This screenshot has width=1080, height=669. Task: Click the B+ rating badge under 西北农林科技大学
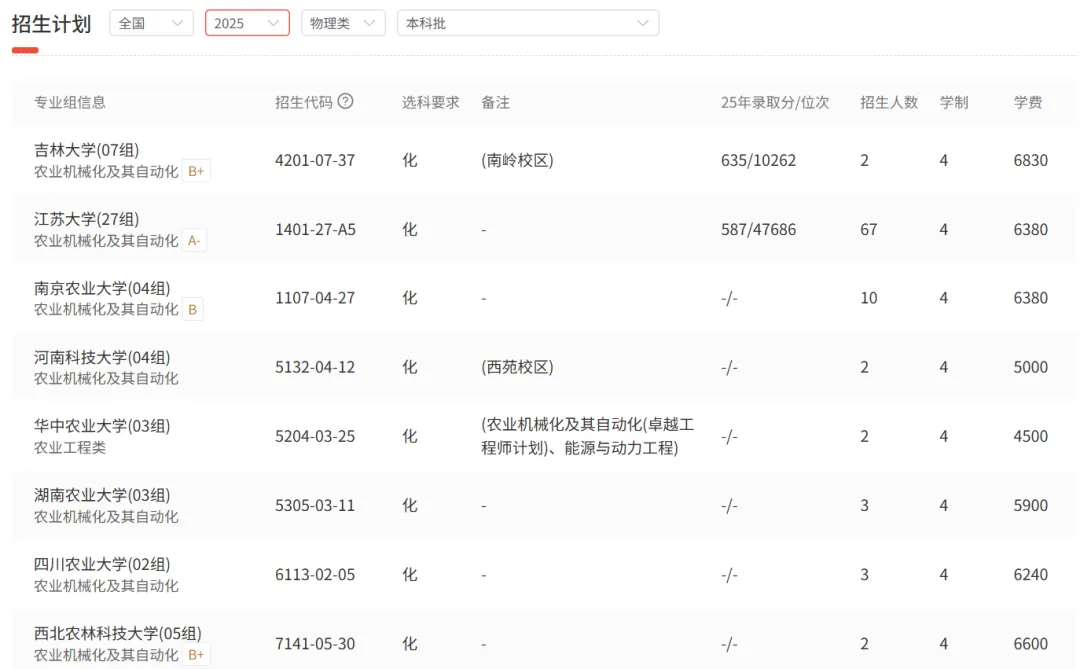(196, 655)
